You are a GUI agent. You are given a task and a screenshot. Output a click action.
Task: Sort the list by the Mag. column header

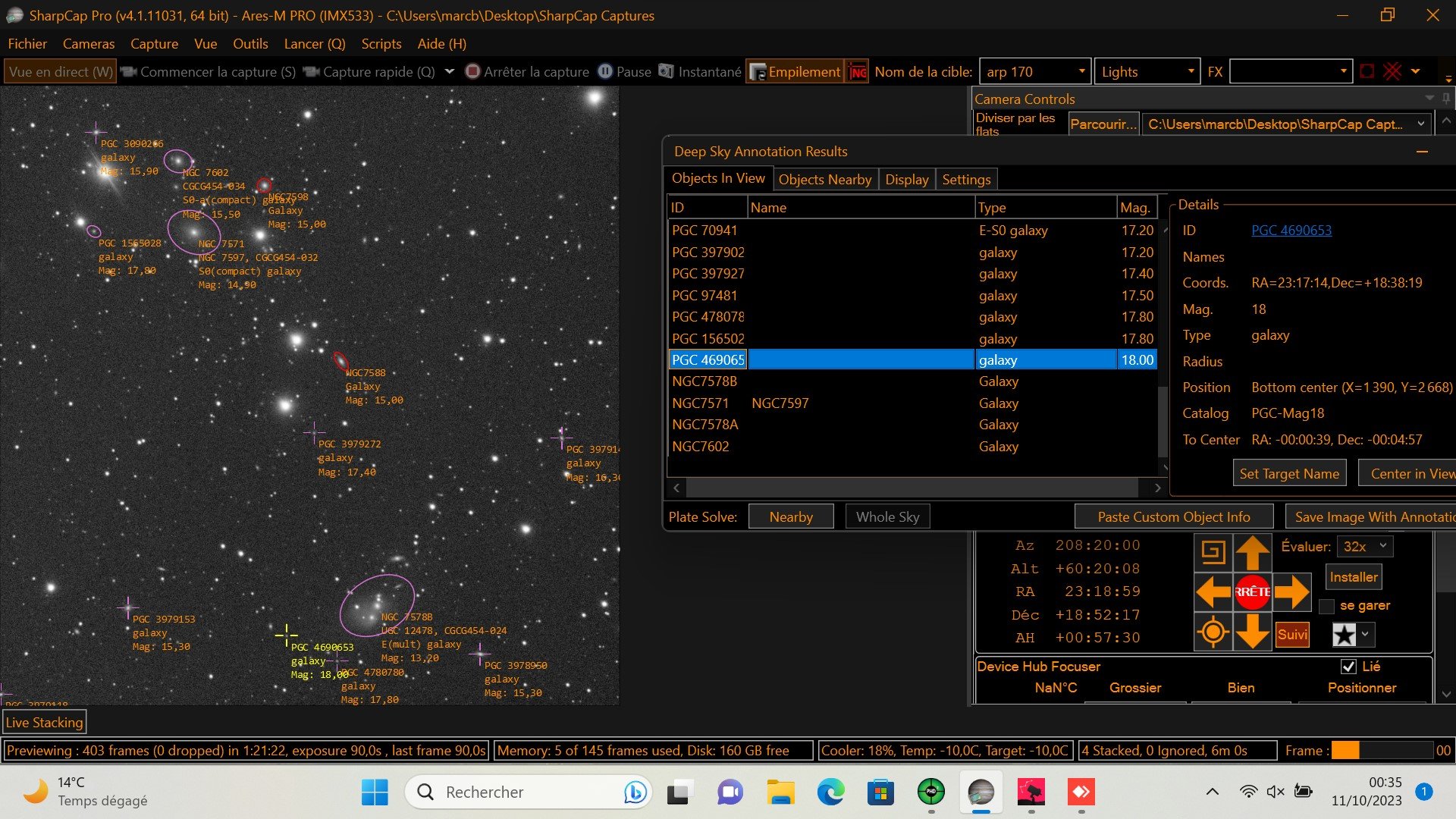point(1136,208)
